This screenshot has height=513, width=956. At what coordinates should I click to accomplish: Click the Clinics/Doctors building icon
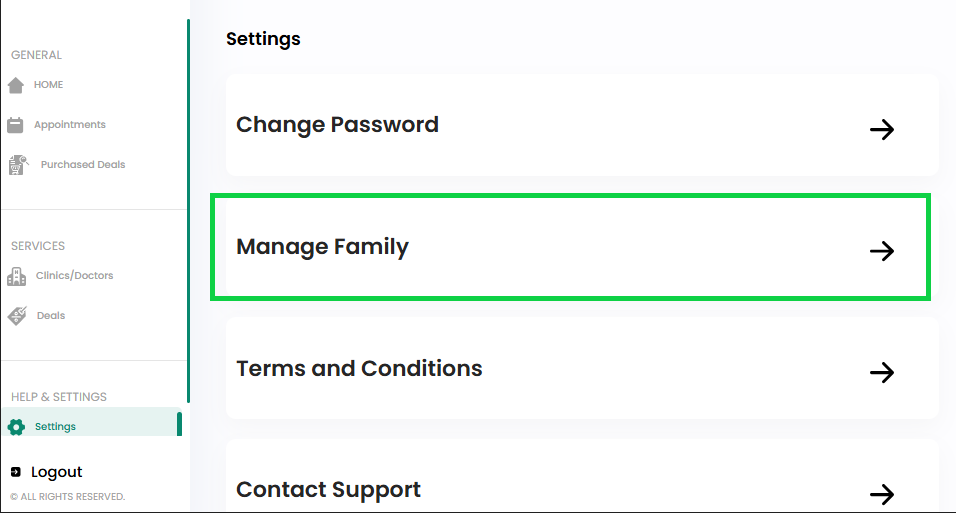click(x=16, y=276)
